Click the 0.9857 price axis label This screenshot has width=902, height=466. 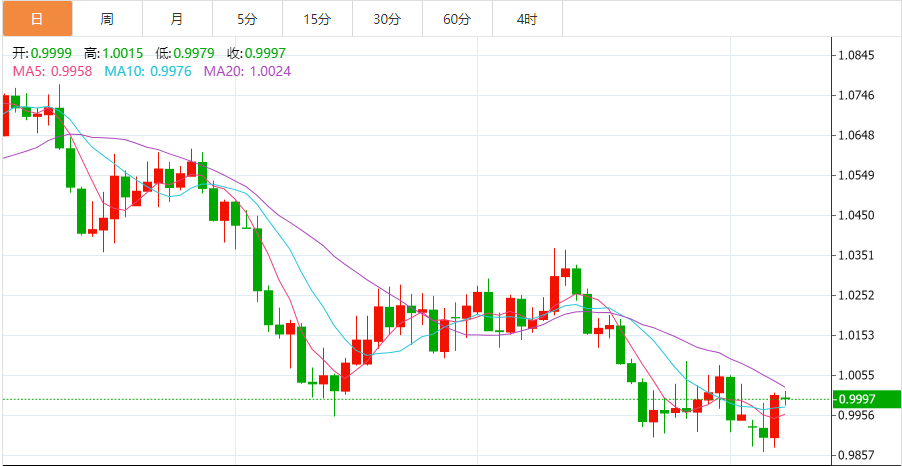pos(857,454)
